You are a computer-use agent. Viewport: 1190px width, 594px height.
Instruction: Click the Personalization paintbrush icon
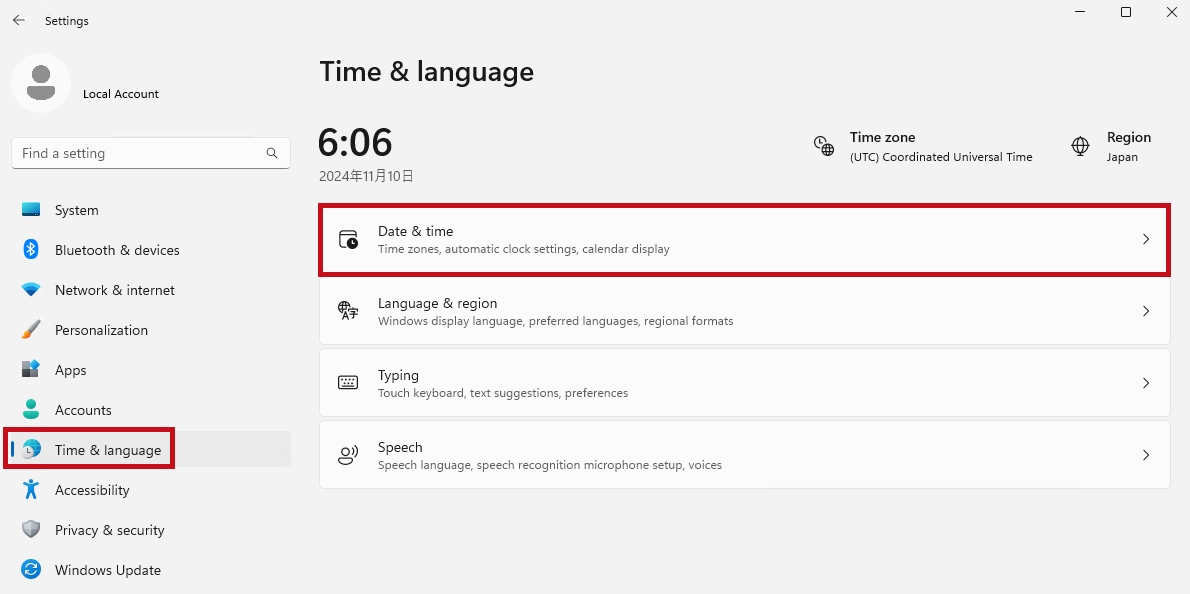pos(31,330)
